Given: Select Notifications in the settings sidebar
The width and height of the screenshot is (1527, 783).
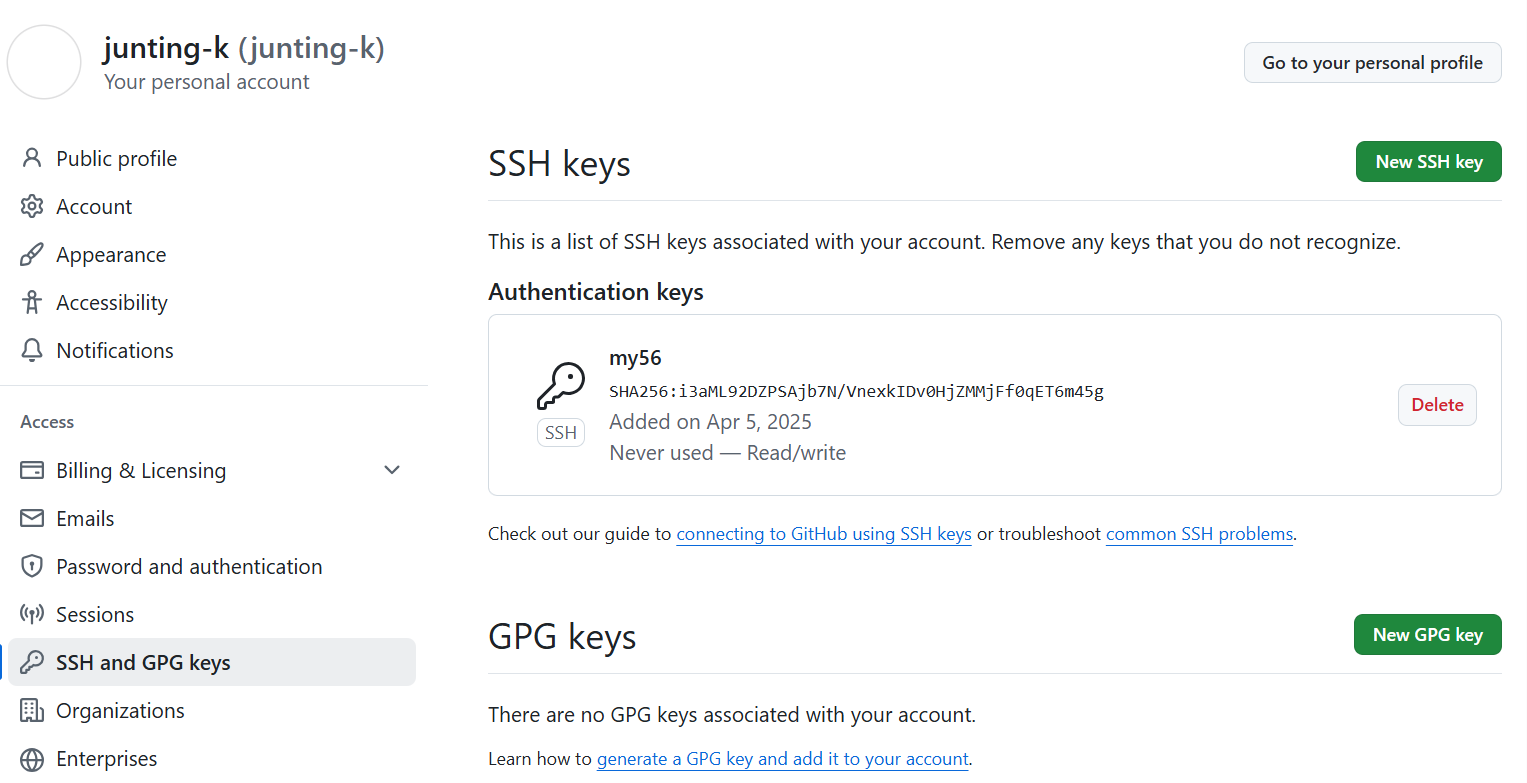Looking at the screenshot, I should pyautogui.click(x=115, y=351).
